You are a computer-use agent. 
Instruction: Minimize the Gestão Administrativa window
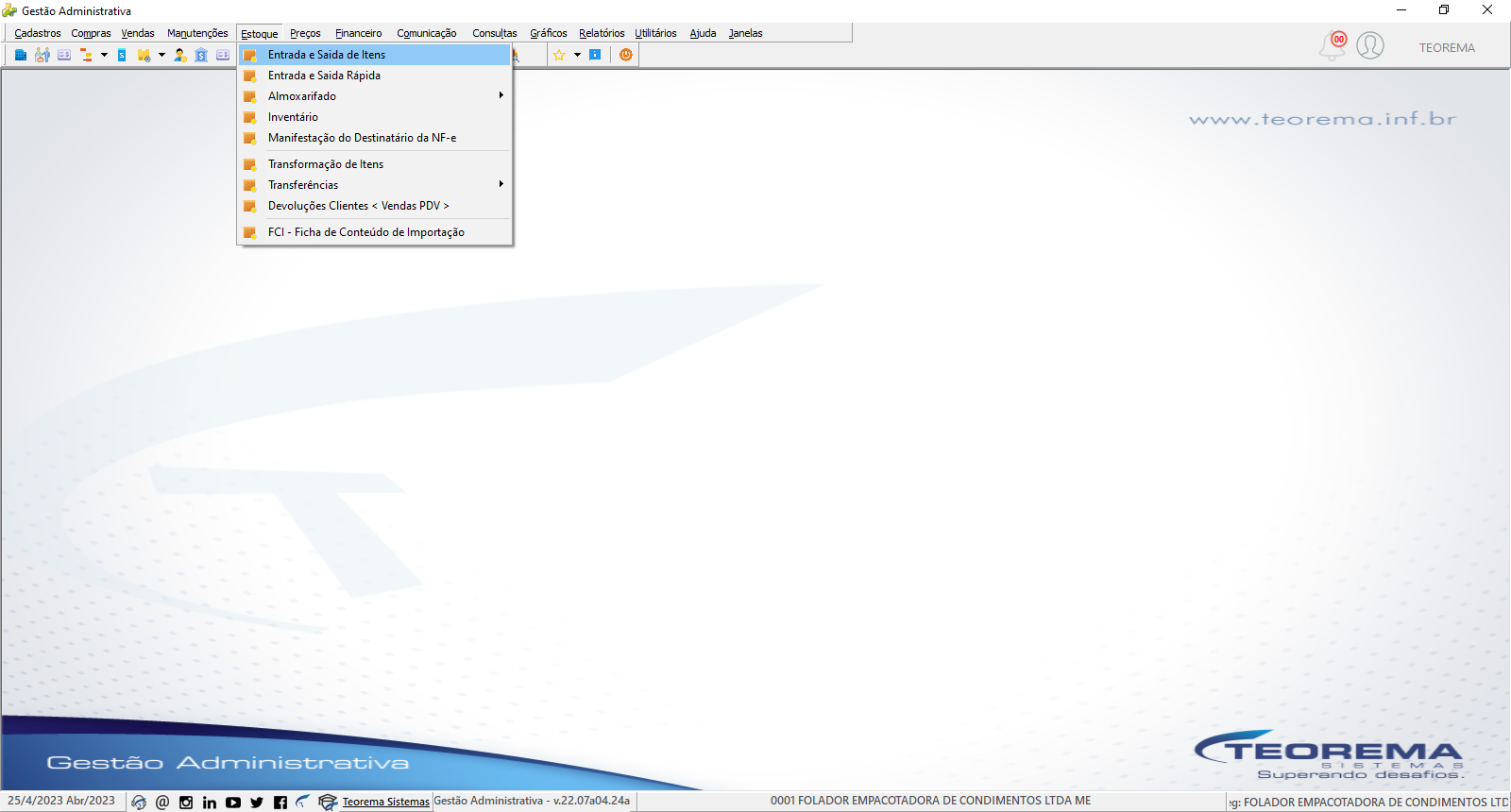coord(1401,9)
